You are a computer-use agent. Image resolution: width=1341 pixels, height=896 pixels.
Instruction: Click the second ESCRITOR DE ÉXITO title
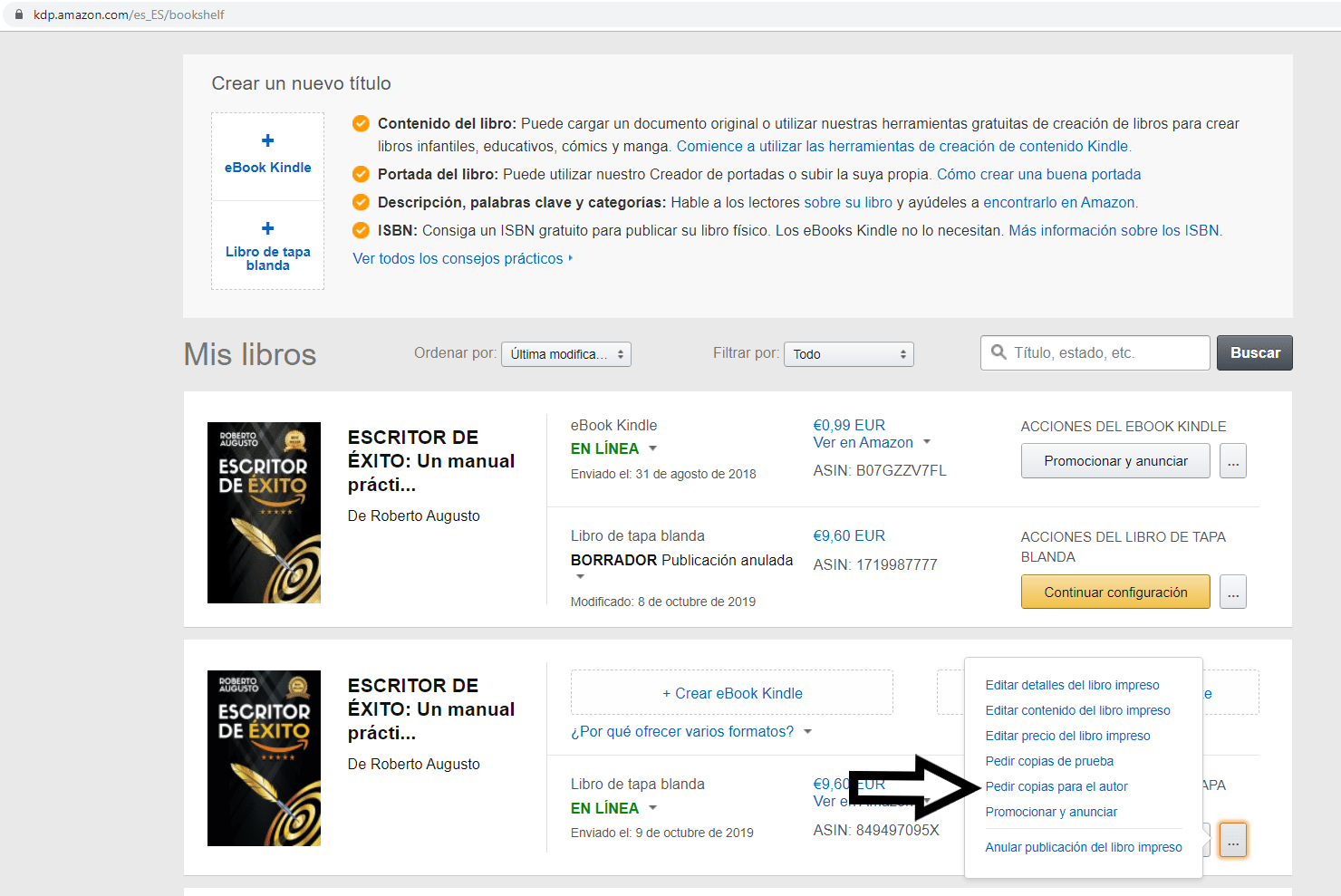pyautogui.click(x=431, y=709)
